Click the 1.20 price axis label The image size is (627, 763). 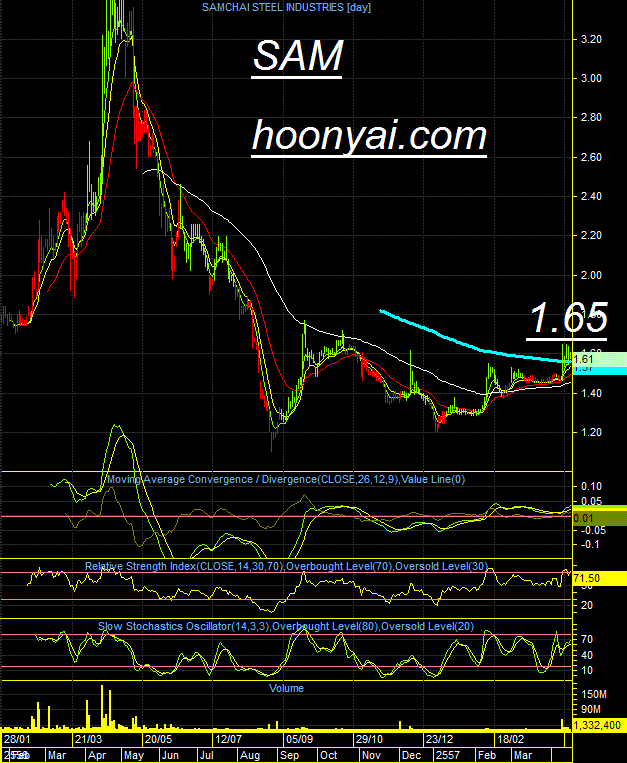click(591, 433)
